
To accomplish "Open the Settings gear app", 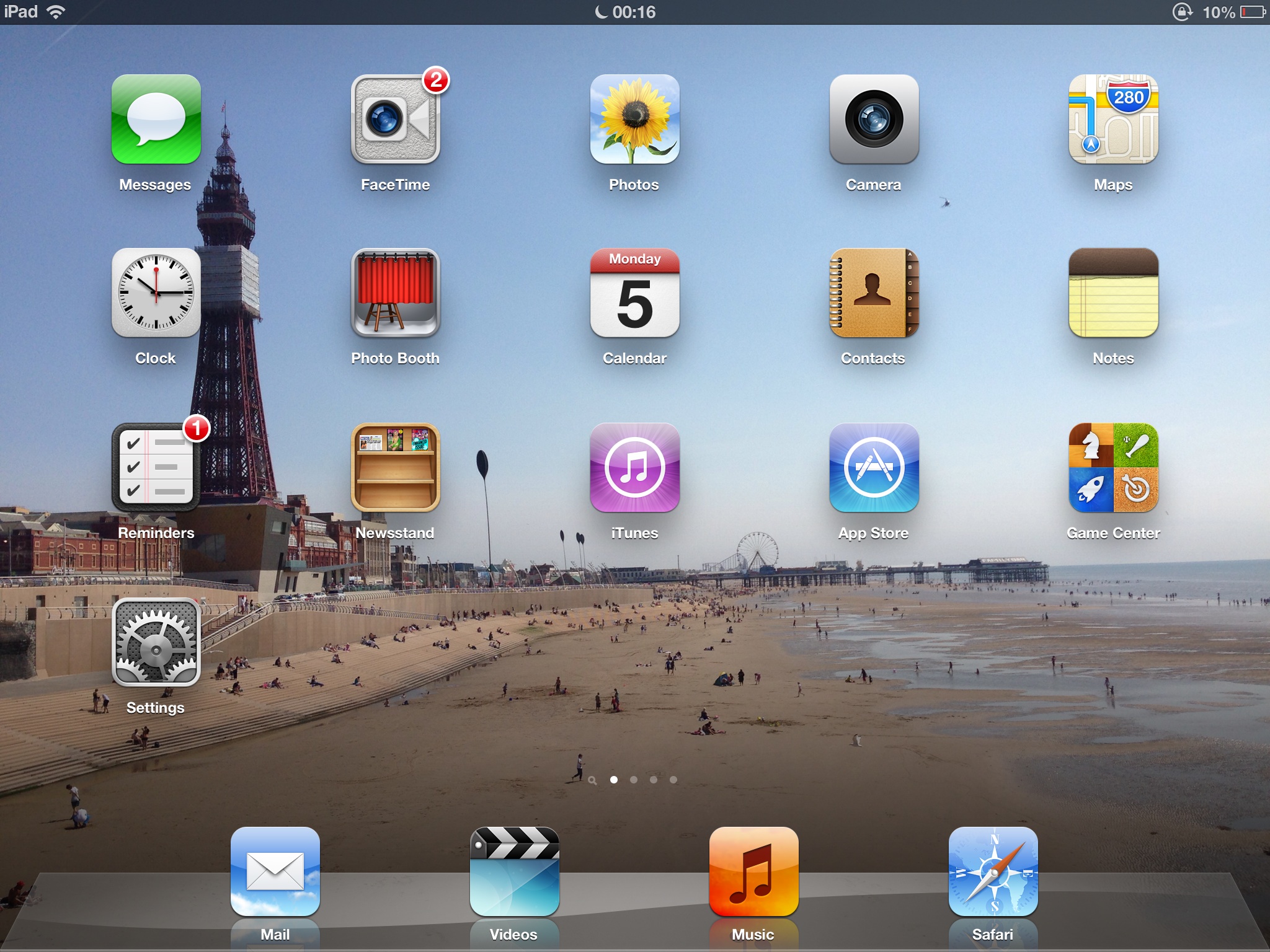I will pyautogui.click(x=156, y=643).
